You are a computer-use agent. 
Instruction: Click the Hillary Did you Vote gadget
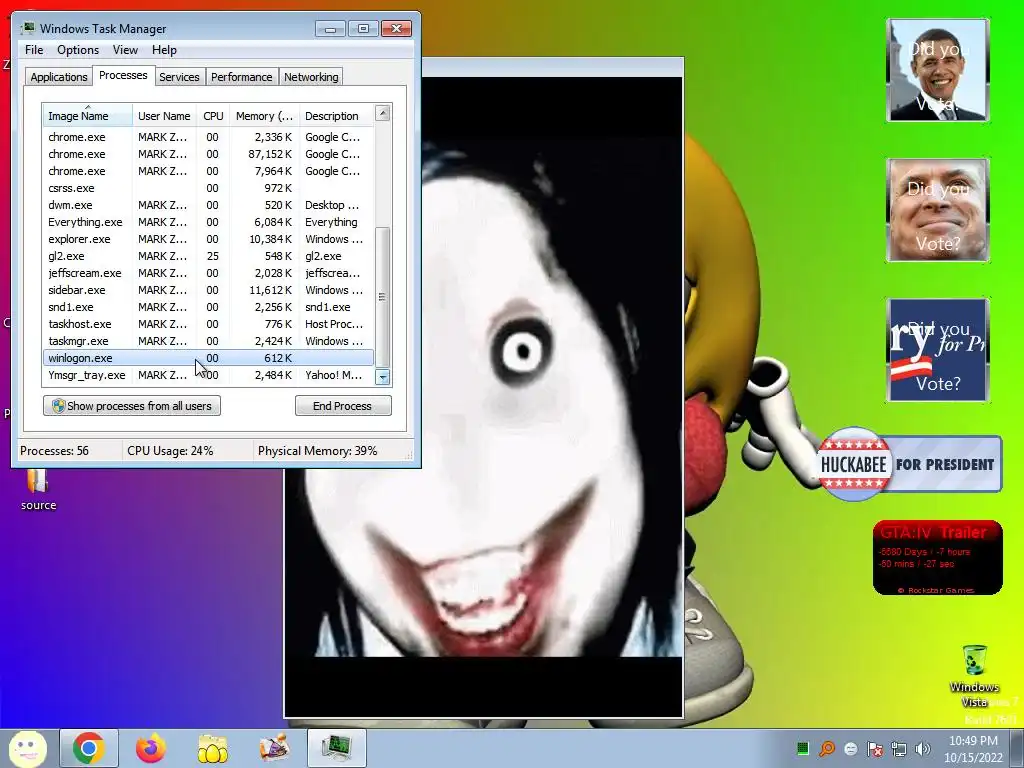tap(938, 350)
